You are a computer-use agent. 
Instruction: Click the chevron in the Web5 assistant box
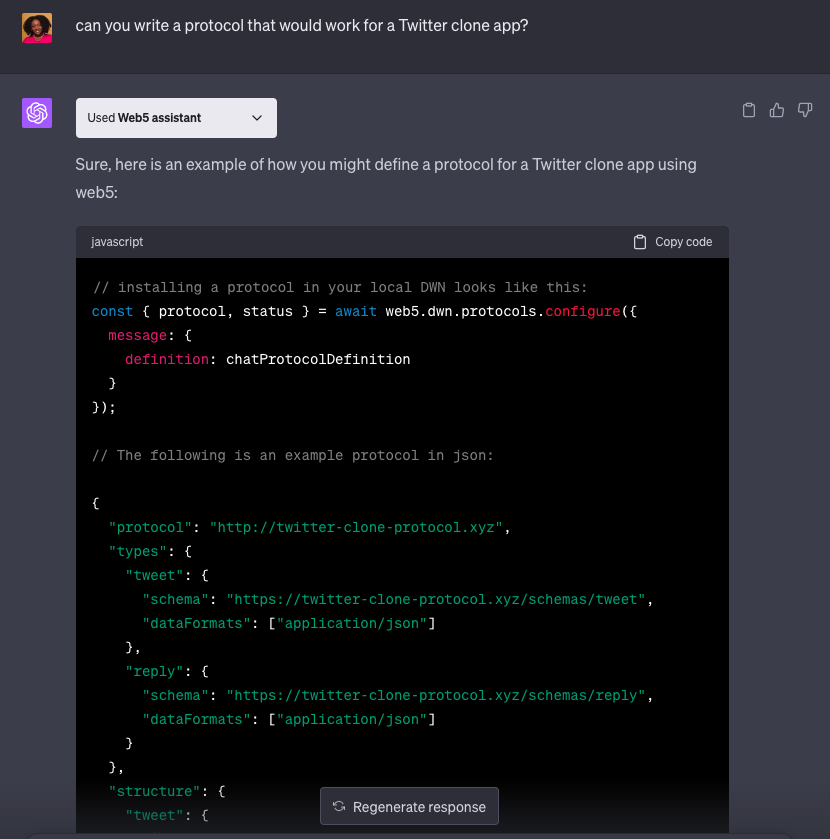click(257, 118)
